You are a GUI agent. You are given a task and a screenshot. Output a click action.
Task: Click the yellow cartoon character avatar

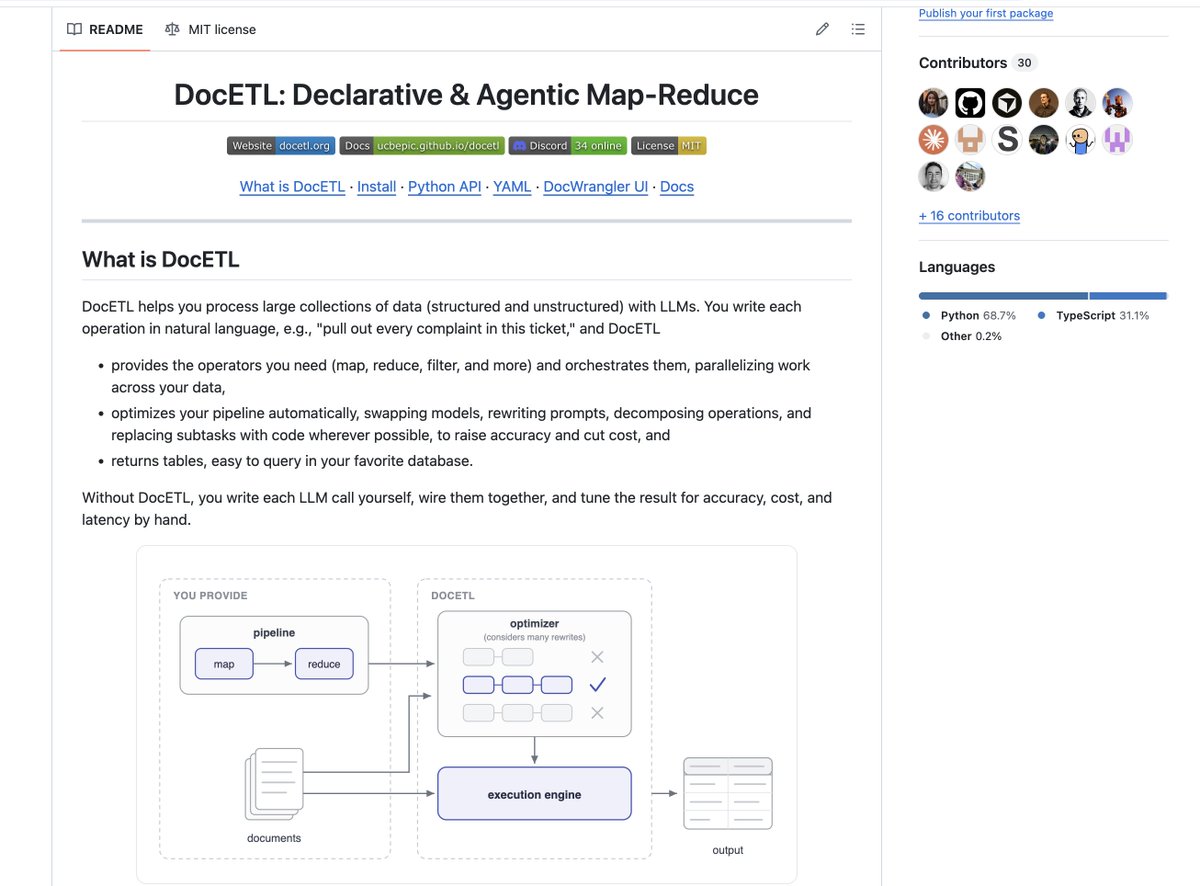pos(1081,140)
